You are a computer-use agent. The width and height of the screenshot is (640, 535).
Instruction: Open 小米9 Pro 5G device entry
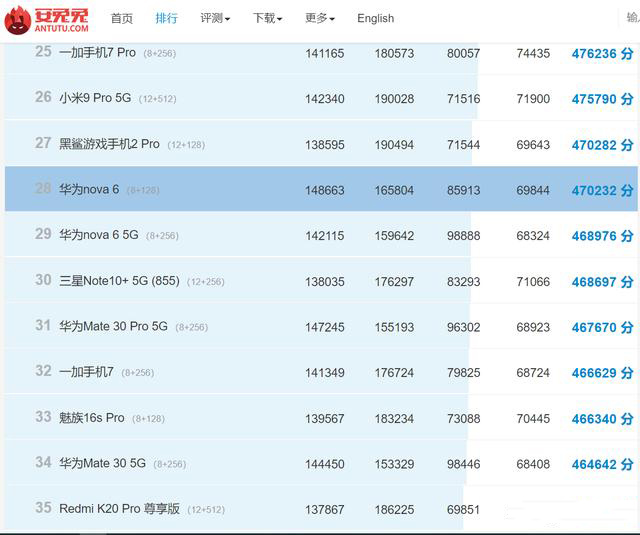tap(95, 98)
